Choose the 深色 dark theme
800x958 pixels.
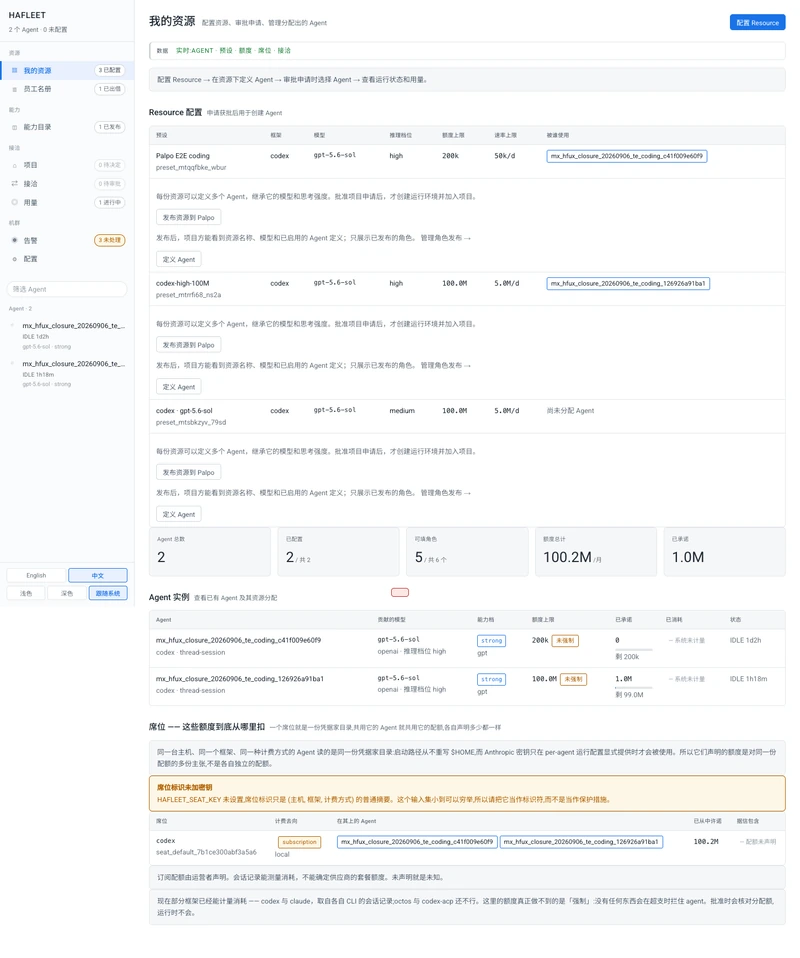click(67, 593)
